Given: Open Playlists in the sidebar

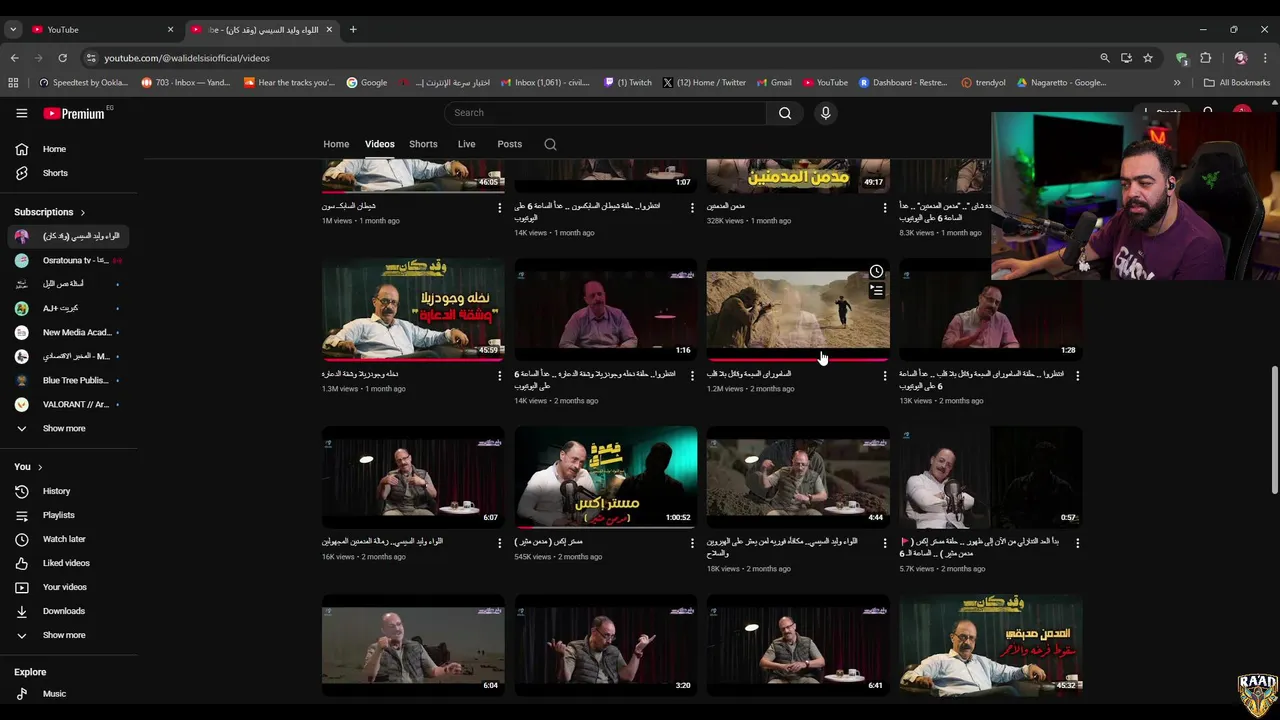Looking at the screenshot, I should coord(69,515).
